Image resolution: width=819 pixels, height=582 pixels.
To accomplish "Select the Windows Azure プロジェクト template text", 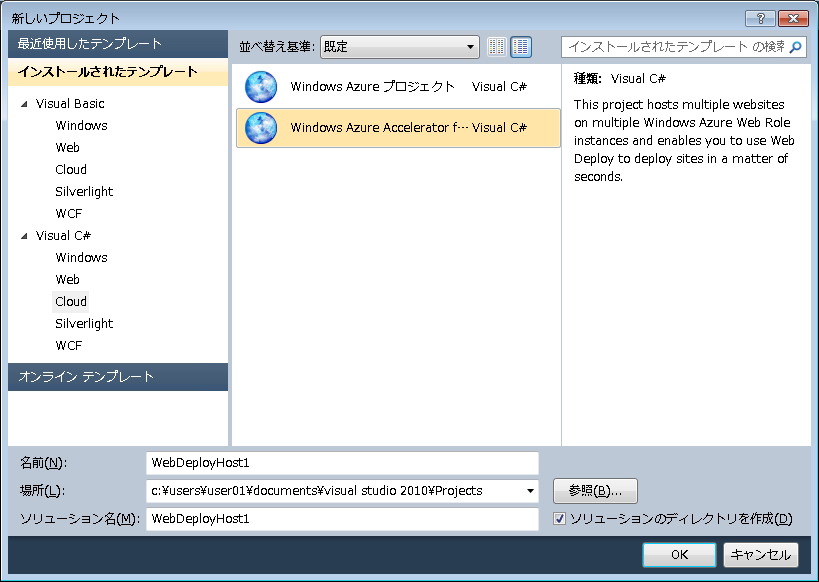I will point(372,87).
